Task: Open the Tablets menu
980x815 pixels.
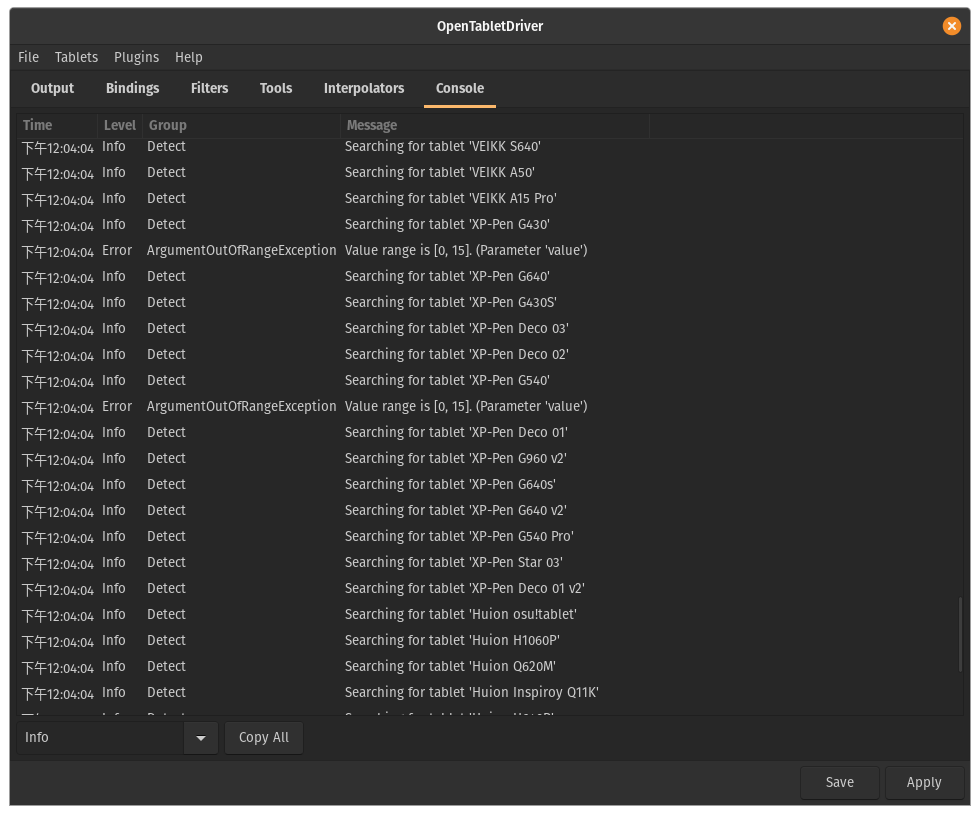Action: tap(76, 57)
